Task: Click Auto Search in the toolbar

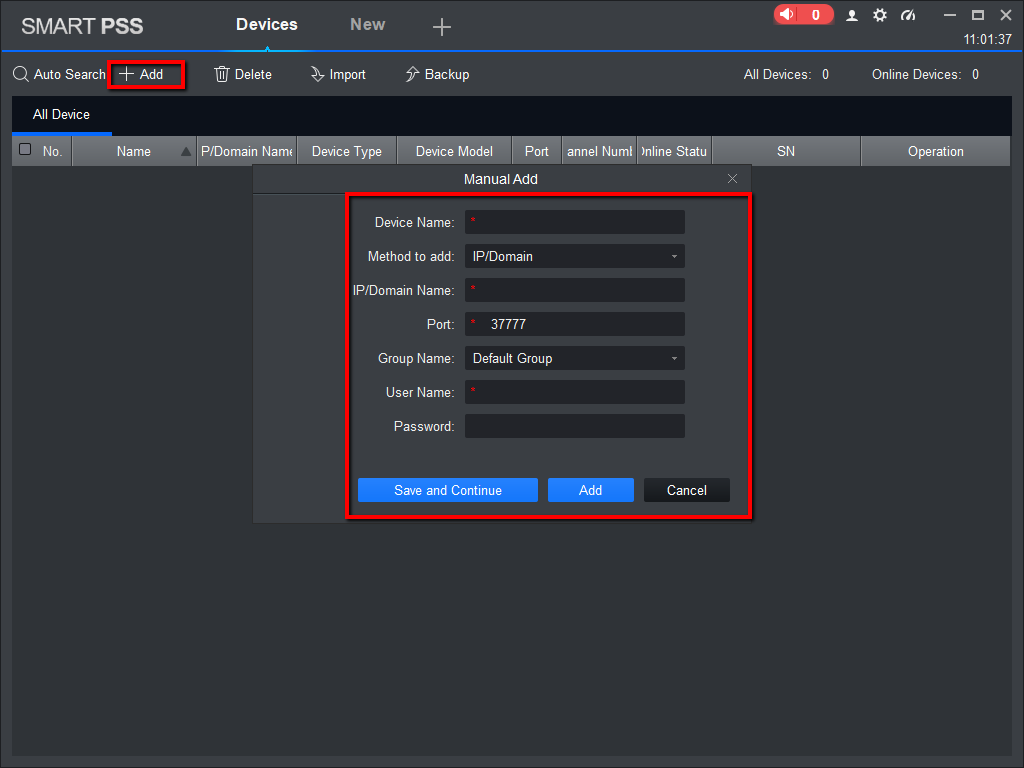Action: pos(59,74)
